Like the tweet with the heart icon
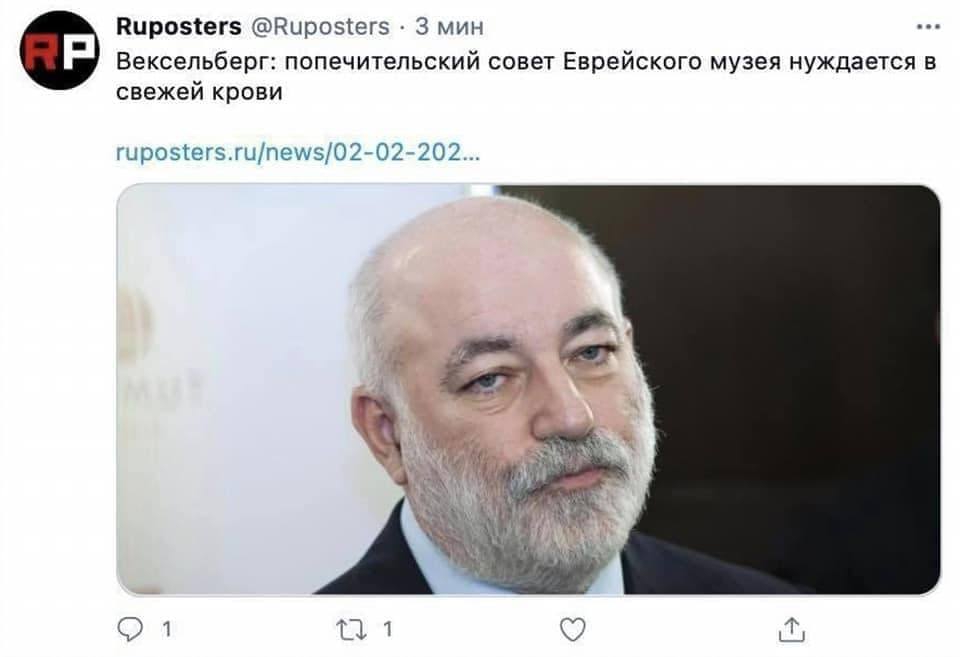Screen dimensions: 960x657 pos(572,629)
